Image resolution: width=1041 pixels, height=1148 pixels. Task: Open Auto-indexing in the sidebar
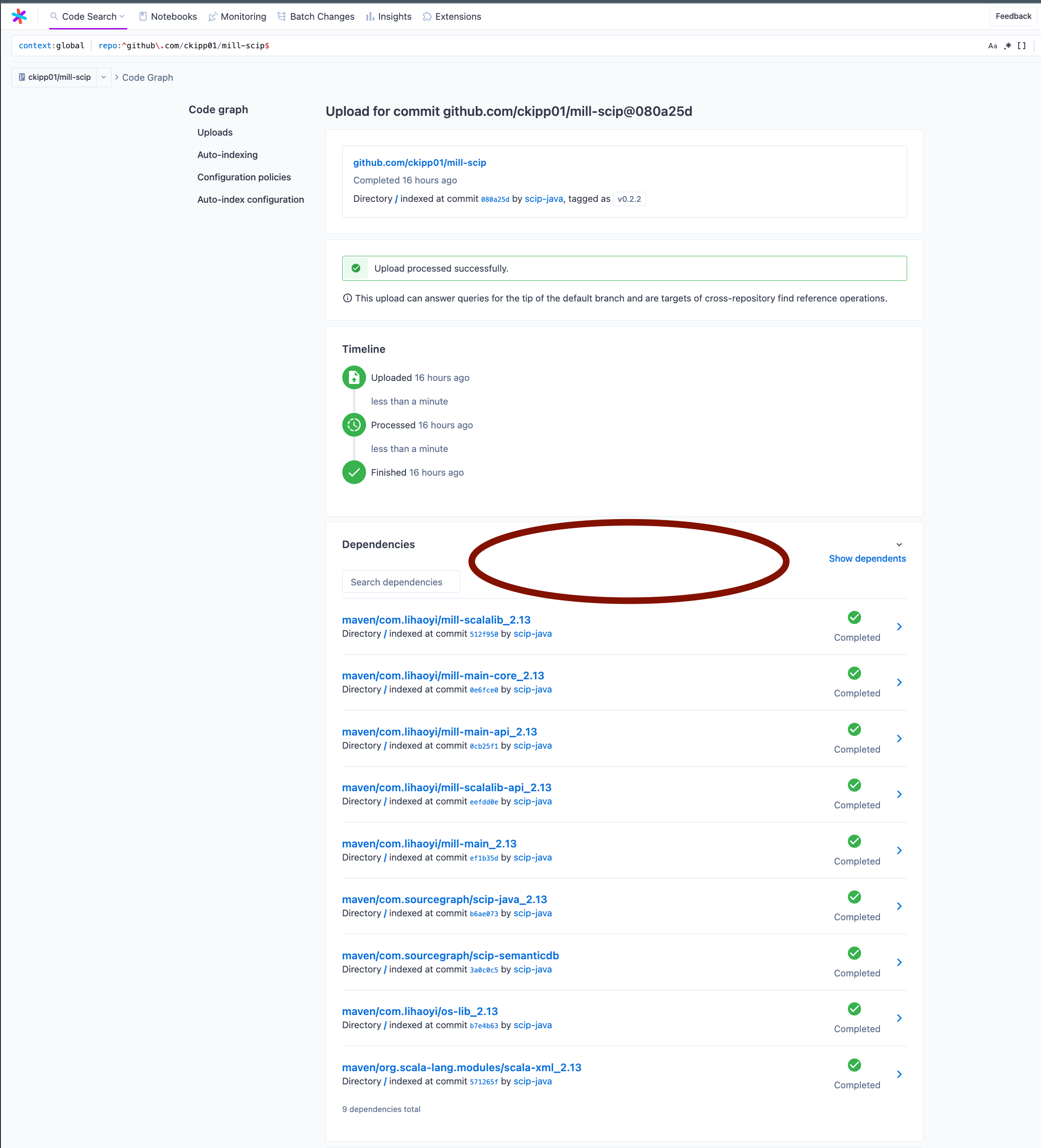point(227,154)
